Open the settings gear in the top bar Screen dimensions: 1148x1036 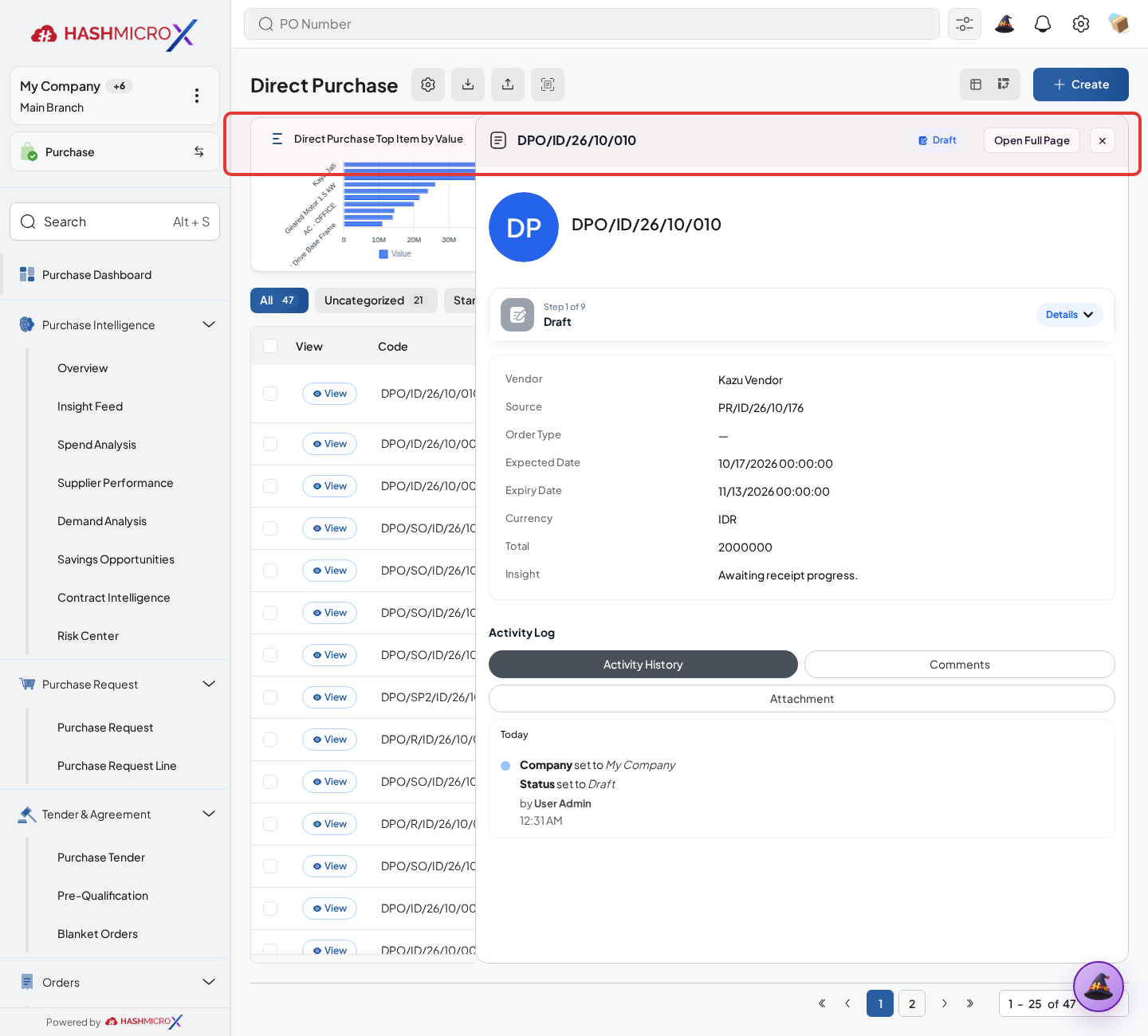tap(1081, 24)
